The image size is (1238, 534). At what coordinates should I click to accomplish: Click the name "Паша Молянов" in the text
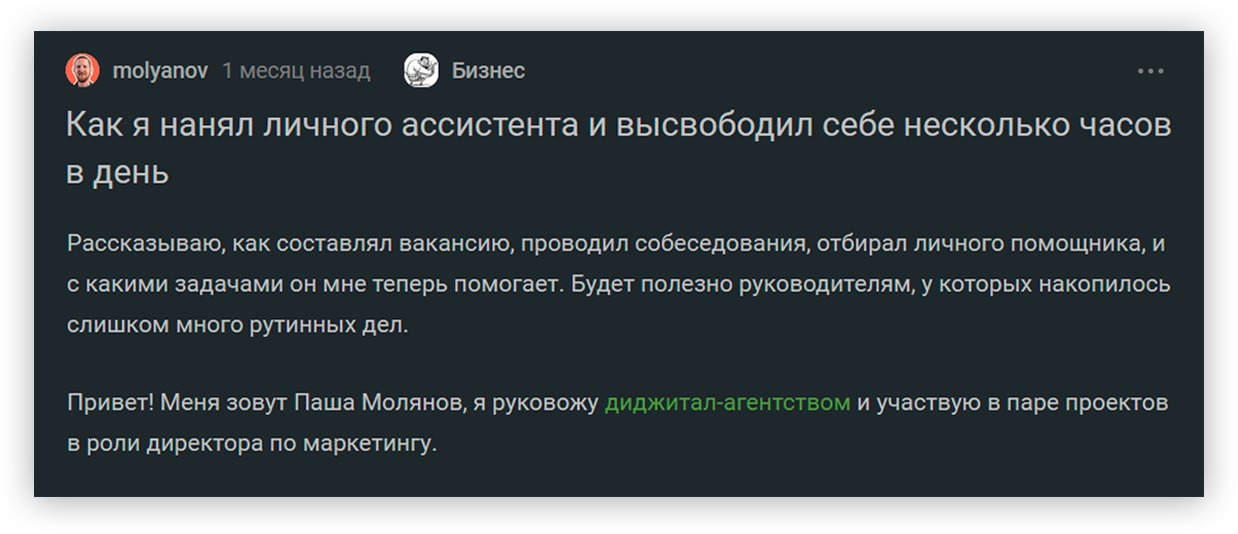379,403
